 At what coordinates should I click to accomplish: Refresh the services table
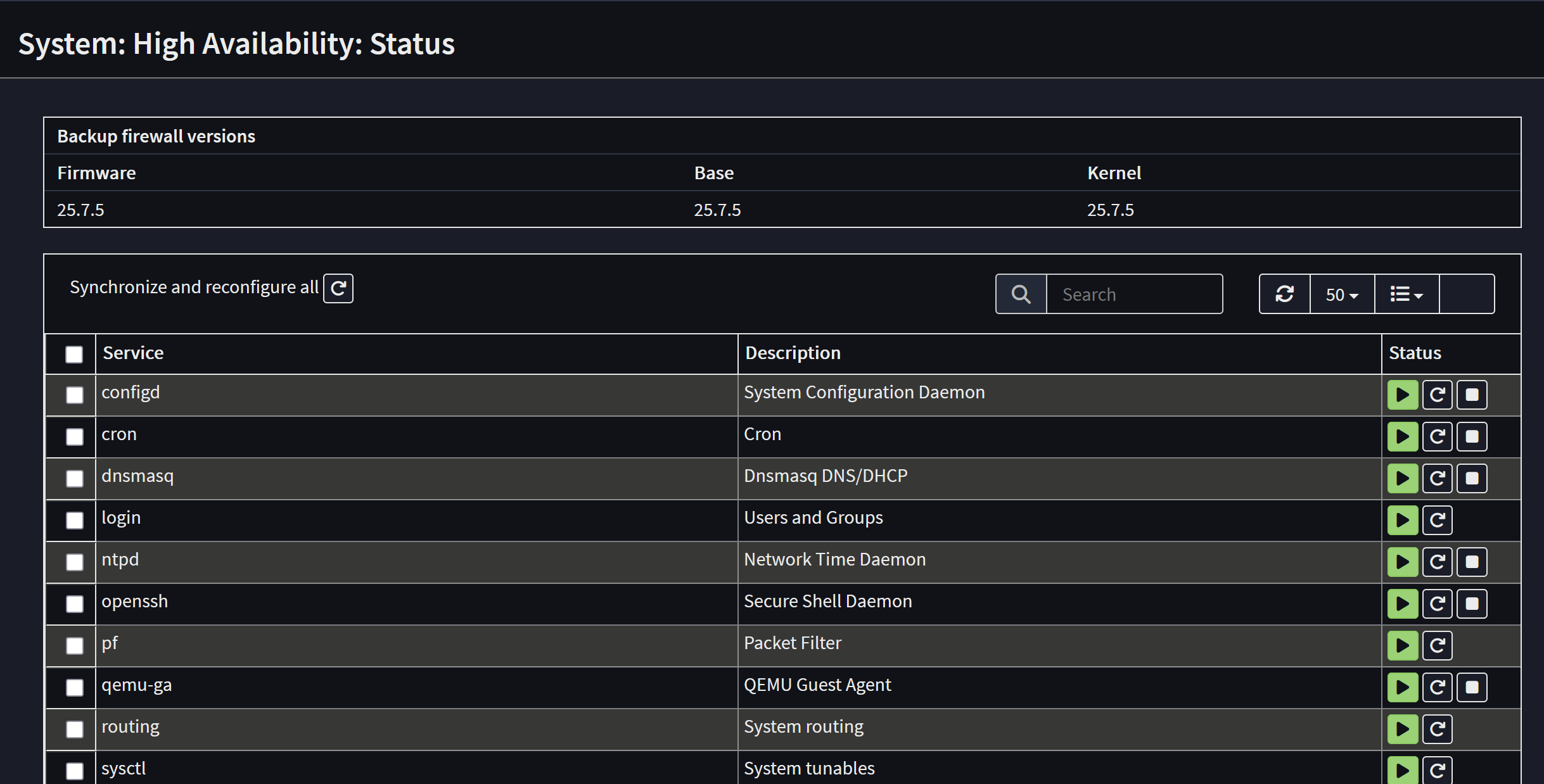click(x=1284, y=293)
